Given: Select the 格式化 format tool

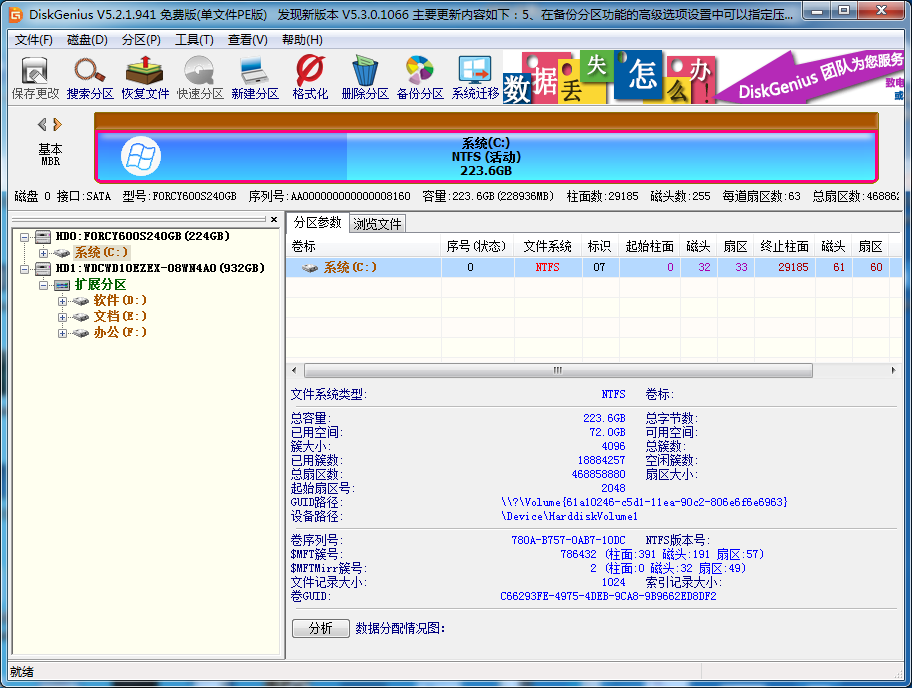Looking at the screenshot, I should click(x=310, y=77).
